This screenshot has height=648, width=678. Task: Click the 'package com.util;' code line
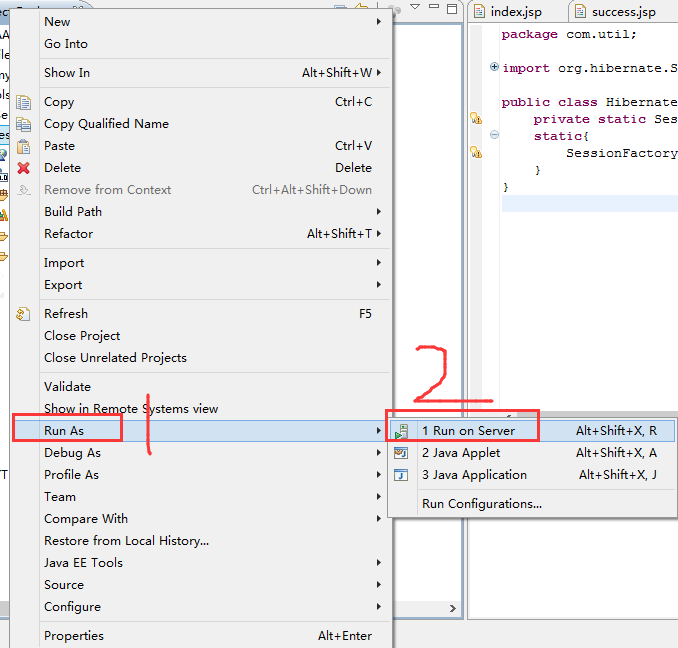pos(569,34)
